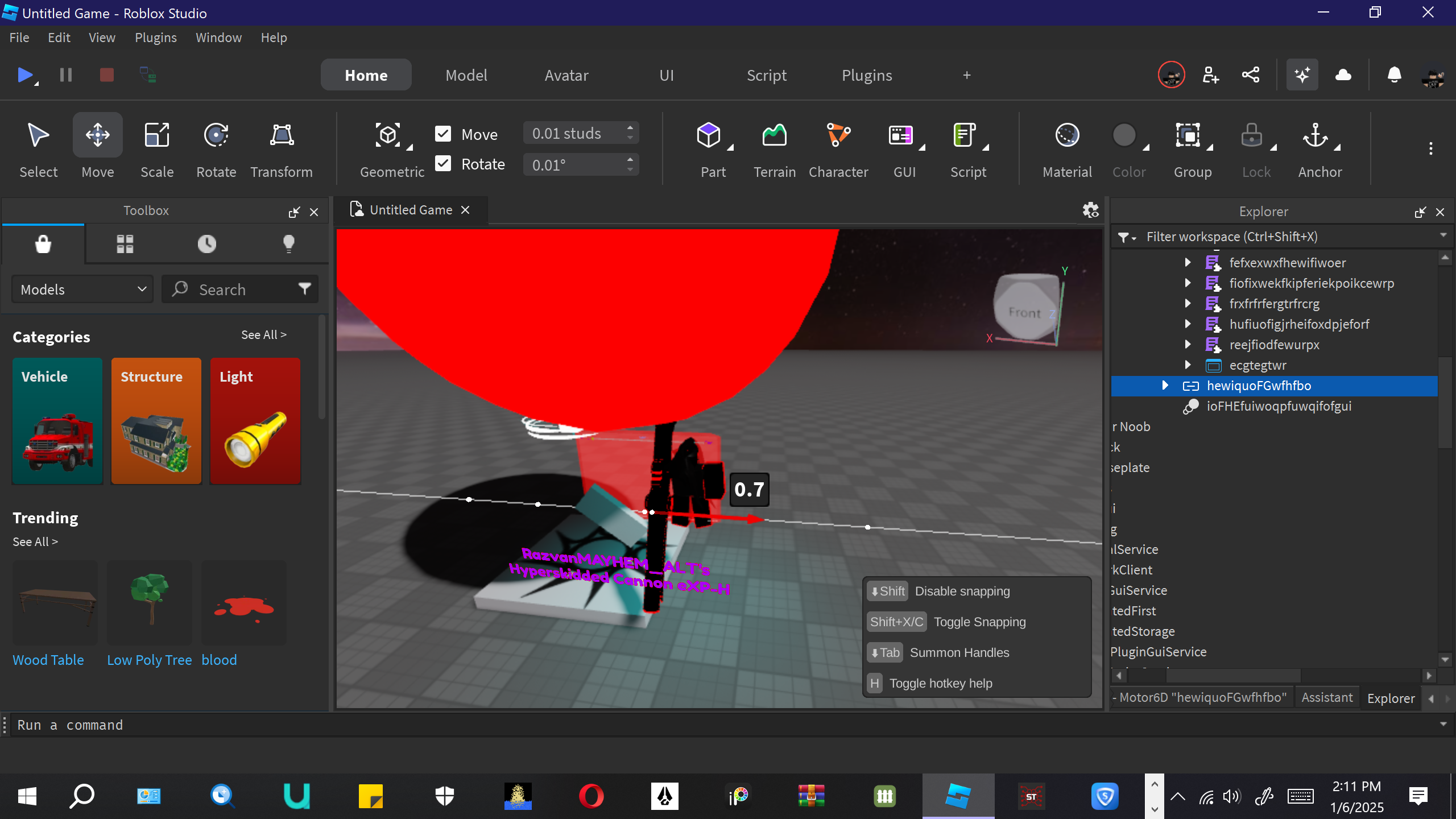Expand the ecgtegtwr tree node
This screenshot has width=1456, height=819.
tap(1188, 365)
